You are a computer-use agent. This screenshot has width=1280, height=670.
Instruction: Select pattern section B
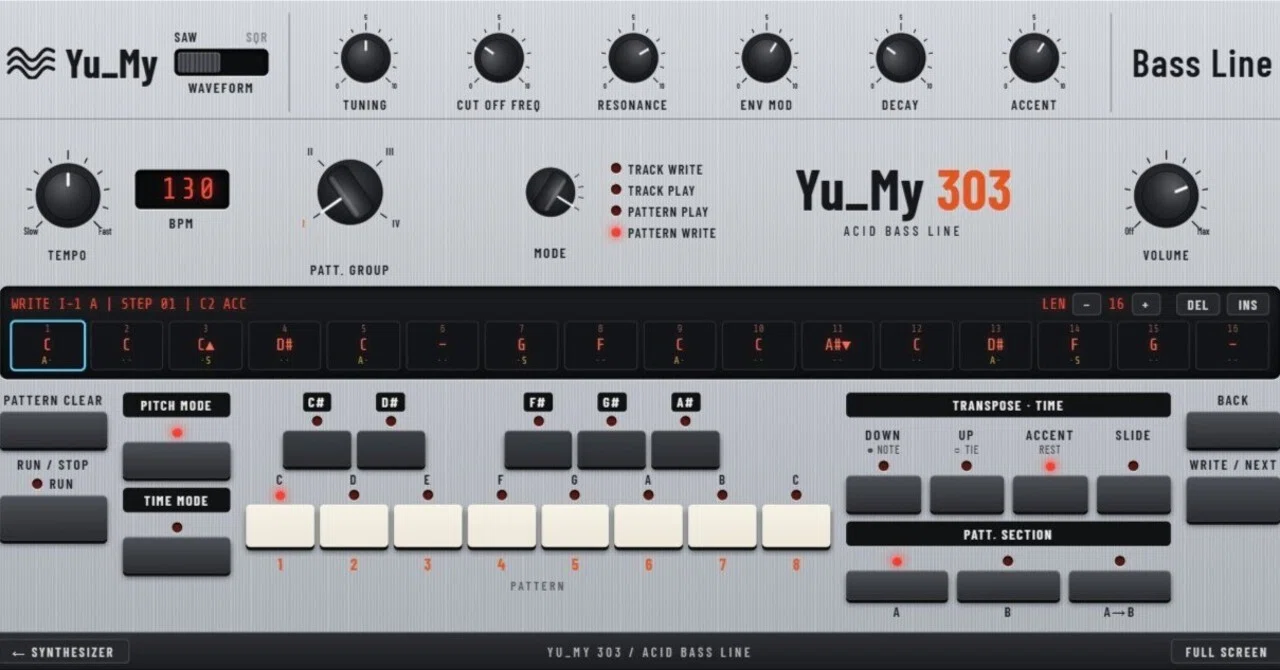pyautogui.click(x=1008, y=586)
